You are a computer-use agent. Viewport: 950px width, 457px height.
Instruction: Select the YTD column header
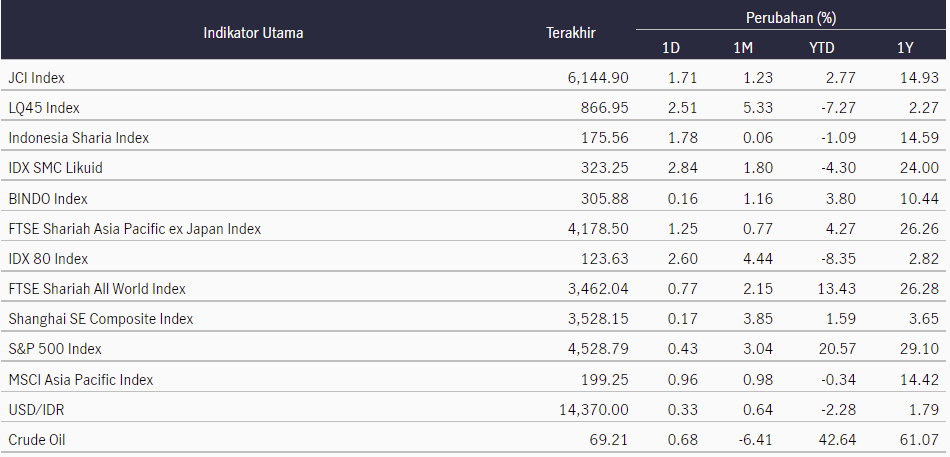pyautogui.click(x=822, y=48)
